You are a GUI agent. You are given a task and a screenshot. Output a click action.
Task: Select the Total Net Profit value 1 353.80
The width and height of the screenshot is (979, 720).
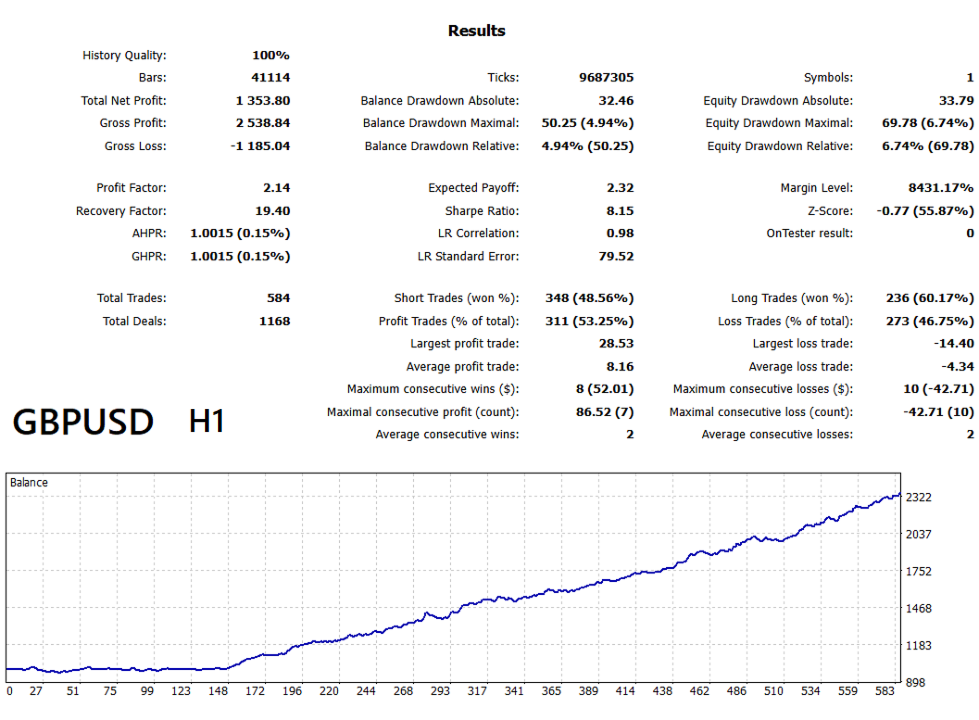263,101
